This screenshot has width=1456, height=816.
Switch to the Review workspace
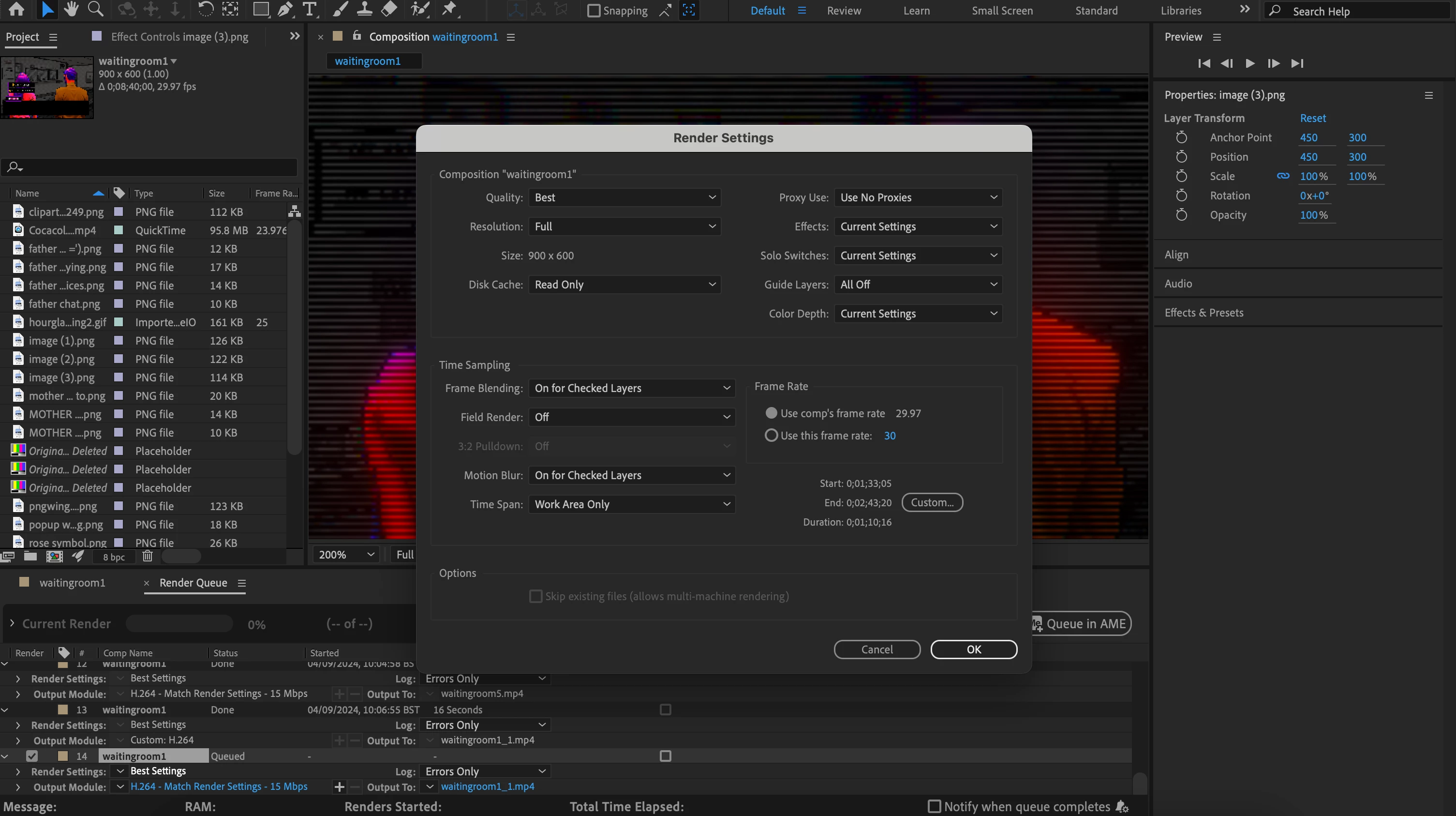tap(843, 11)
